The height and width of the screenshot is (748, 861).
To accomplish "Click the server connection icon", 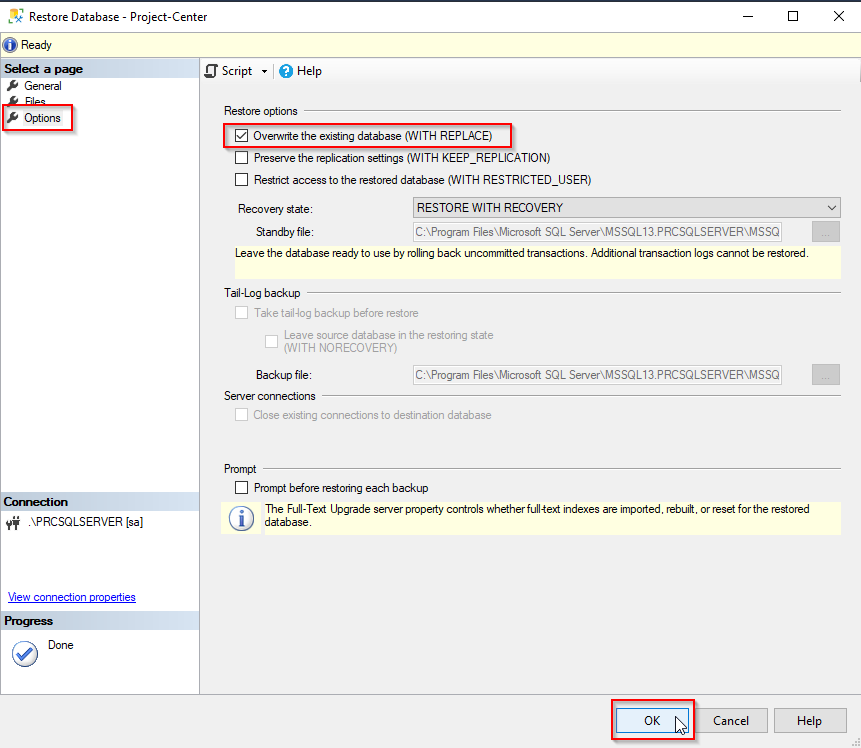I will pos(13,522).
